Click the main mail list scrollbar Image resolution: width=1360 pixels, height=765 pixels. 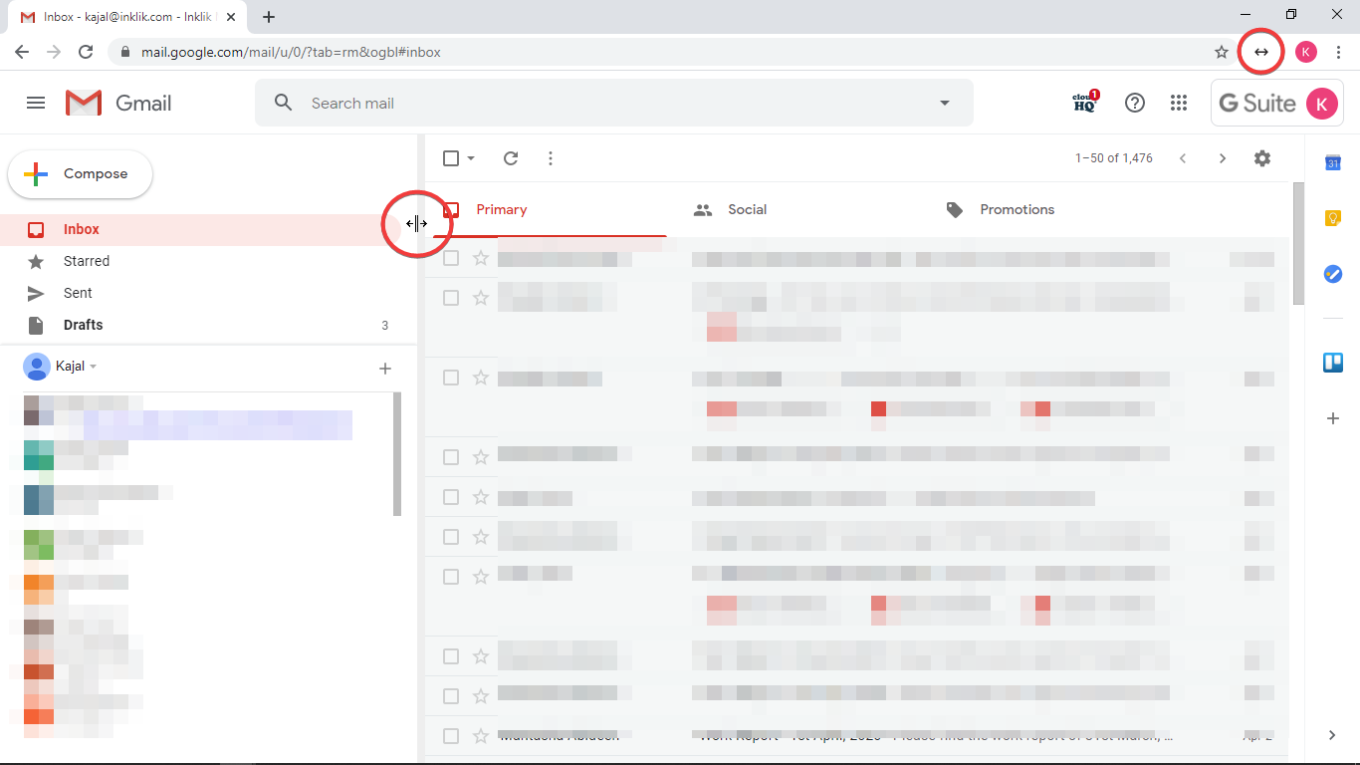click(x=1299, y=243)
